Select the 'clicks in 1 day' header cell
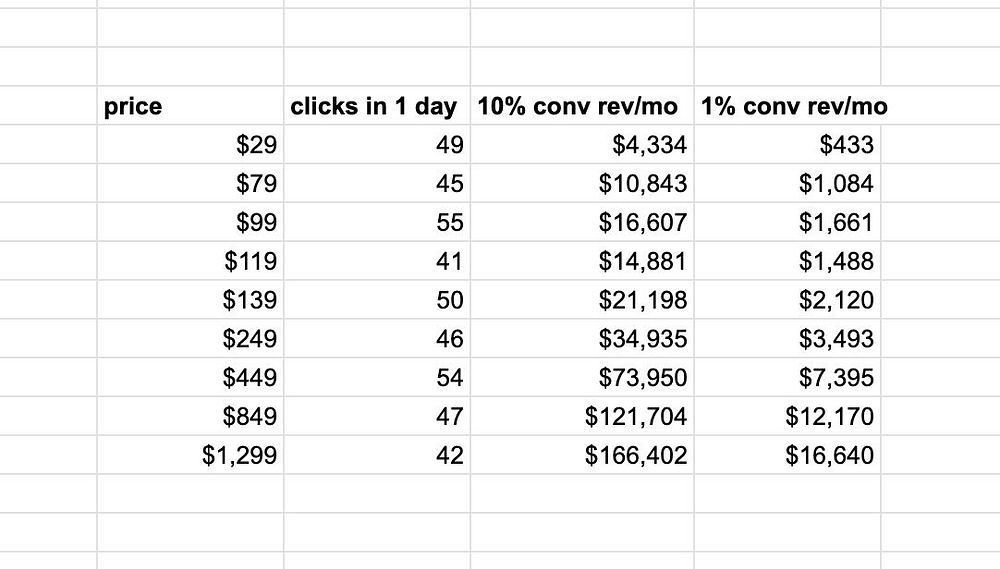Screen dimensions: 1000x569 tap(377, 106)
